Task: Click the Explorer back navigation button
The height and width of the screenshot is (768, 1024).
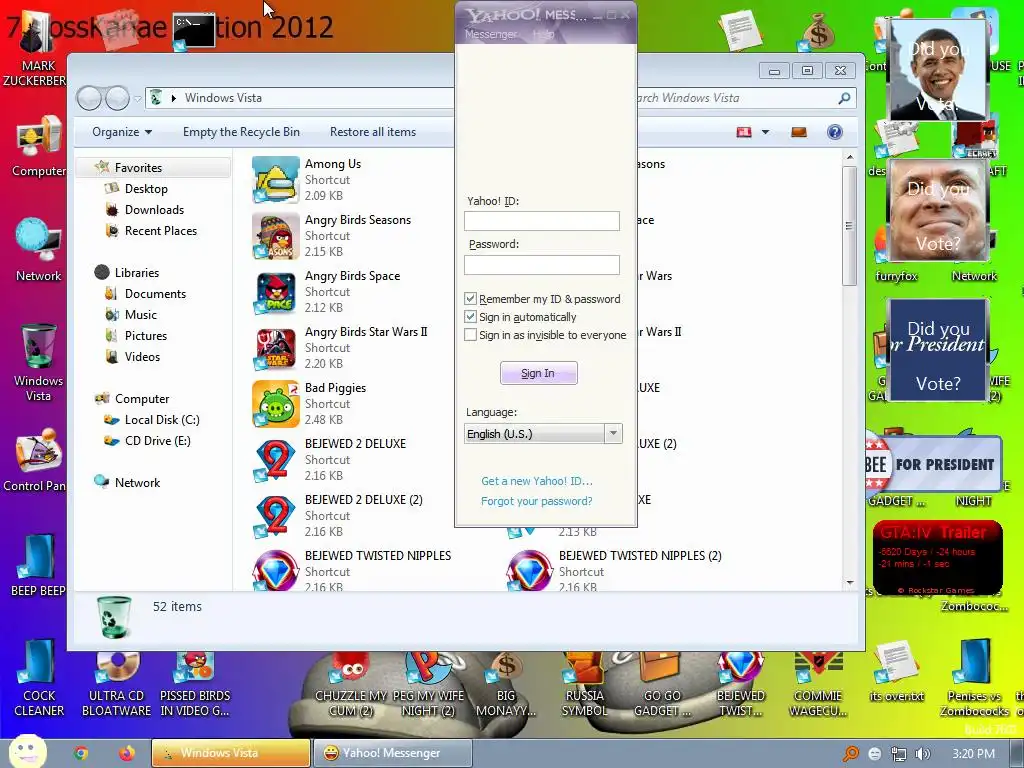Action: (x=89, y=99)
